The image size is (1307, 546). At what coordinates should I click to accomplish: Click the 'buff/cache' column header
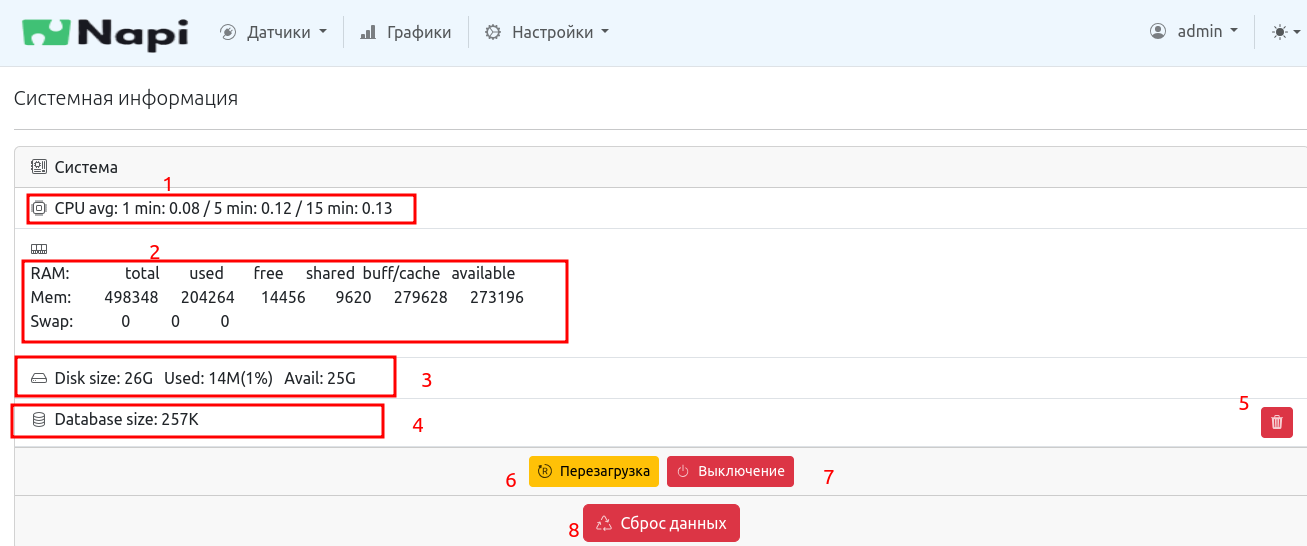(x=402, y=273)
